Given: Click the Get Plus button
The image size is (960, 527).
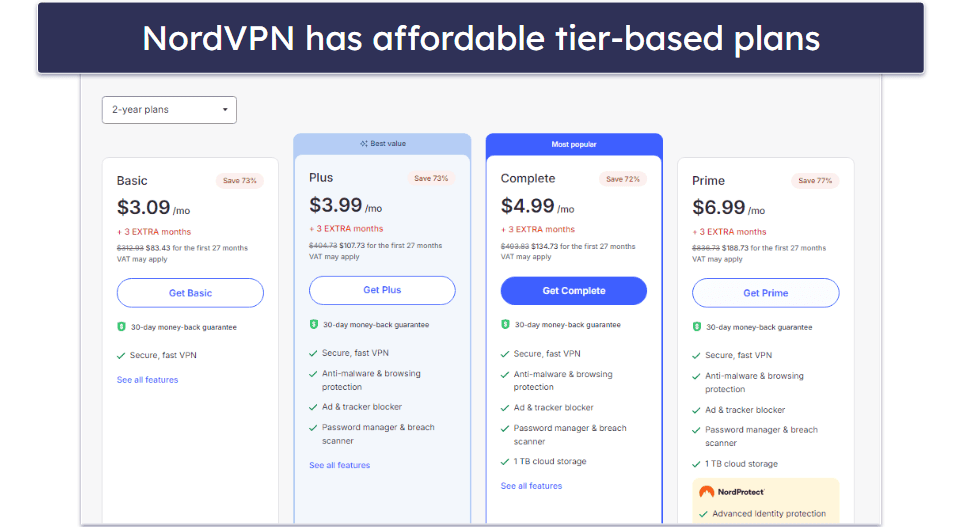Looking at the screenshot, I should pyautogui.click(x=382, y=290).
